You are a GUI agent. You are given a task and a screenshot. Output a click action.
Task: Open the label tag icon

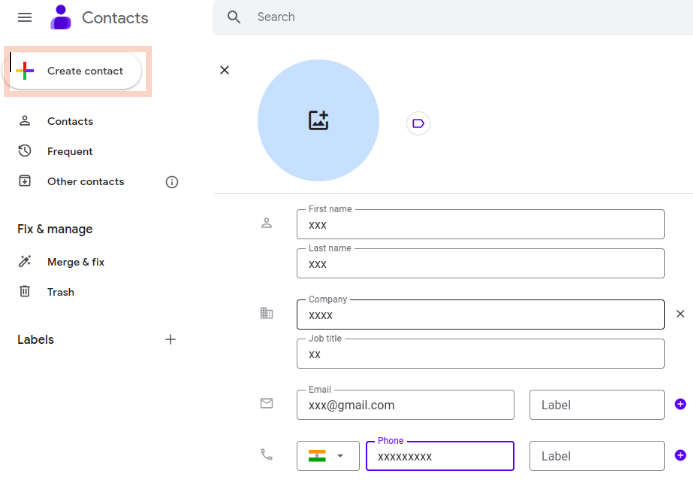coord(418,123)
